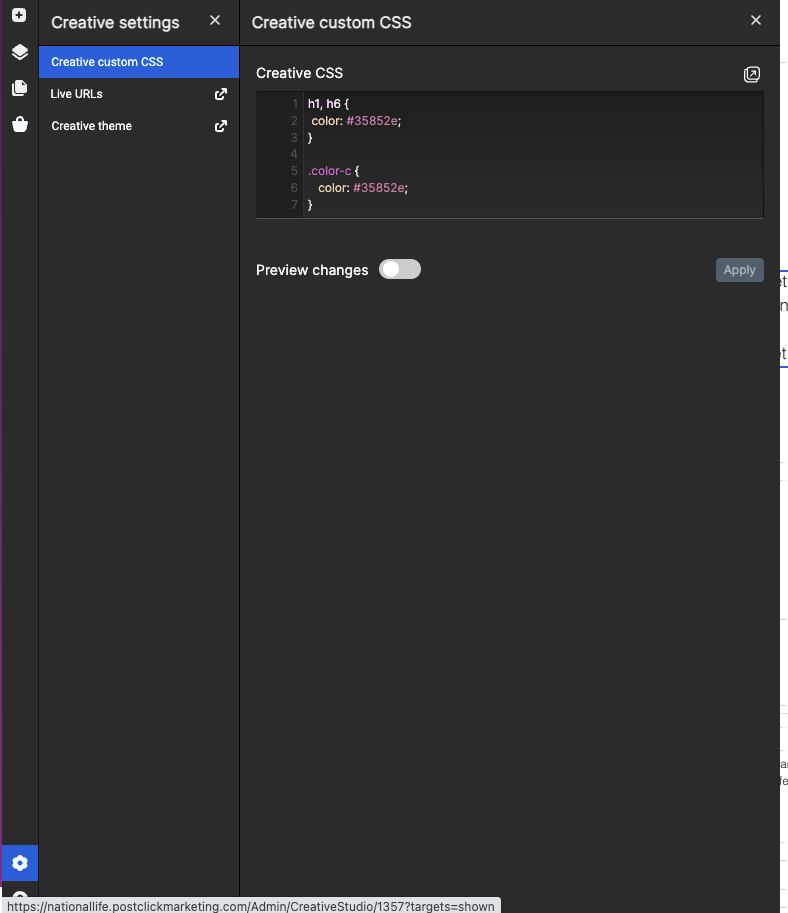The width and height of the screenshot is (788, 913).
Task: Expand the CSS editor in pop-out window
Action: [x=752, y=74]
